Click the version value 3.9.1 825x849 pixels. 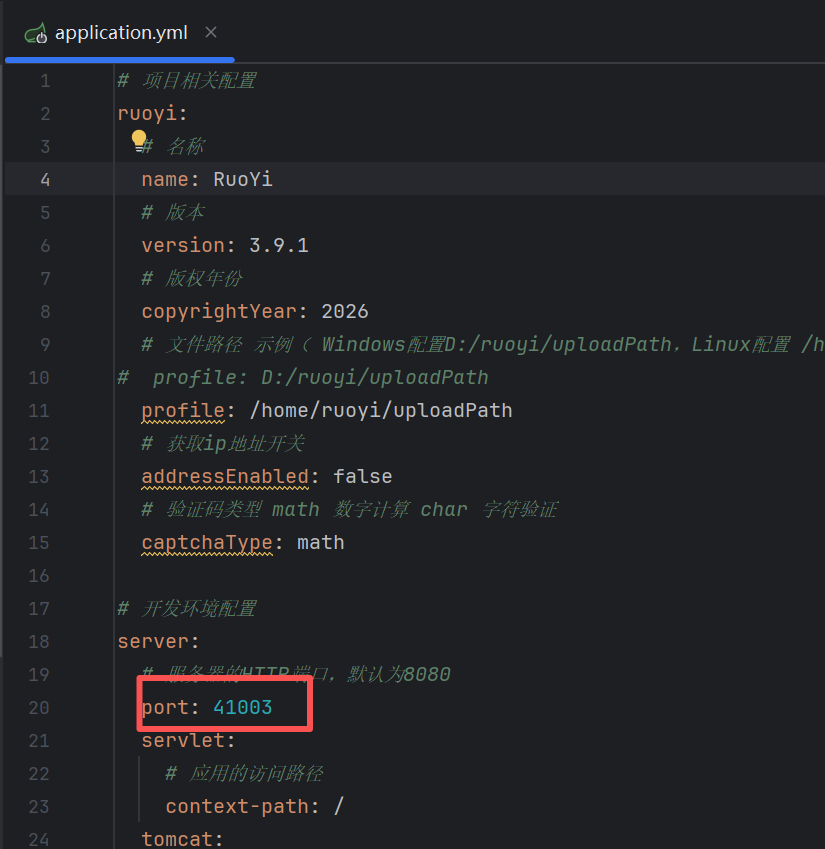click(x=279, y=246)
